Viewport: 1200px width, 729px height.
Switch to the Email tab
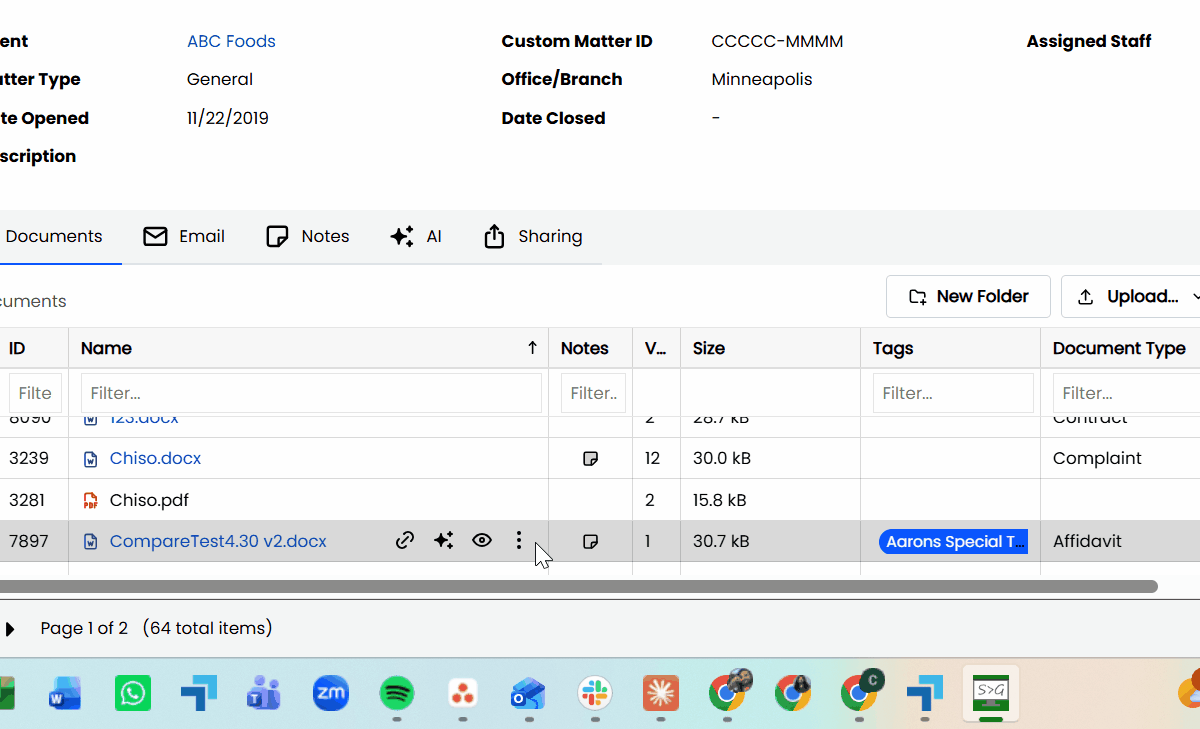pyautogui.click(x=184, y=237)
